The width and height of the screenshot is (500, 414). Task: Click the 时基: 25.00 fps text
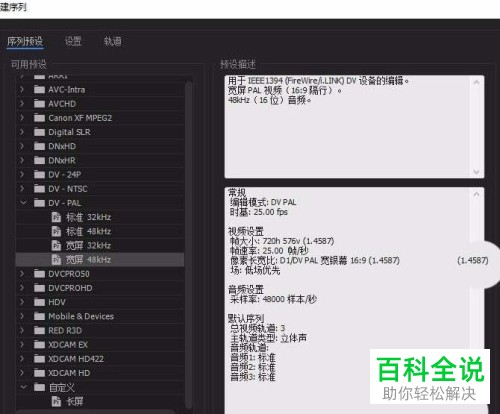(259, 212)
